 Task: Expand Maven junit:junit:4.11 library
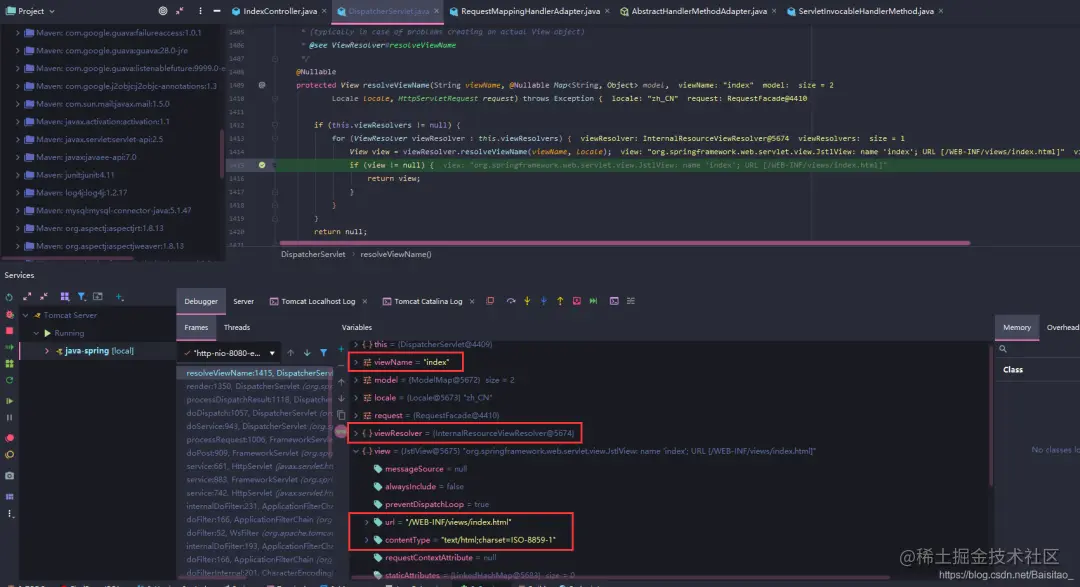[x=17, y=175]
